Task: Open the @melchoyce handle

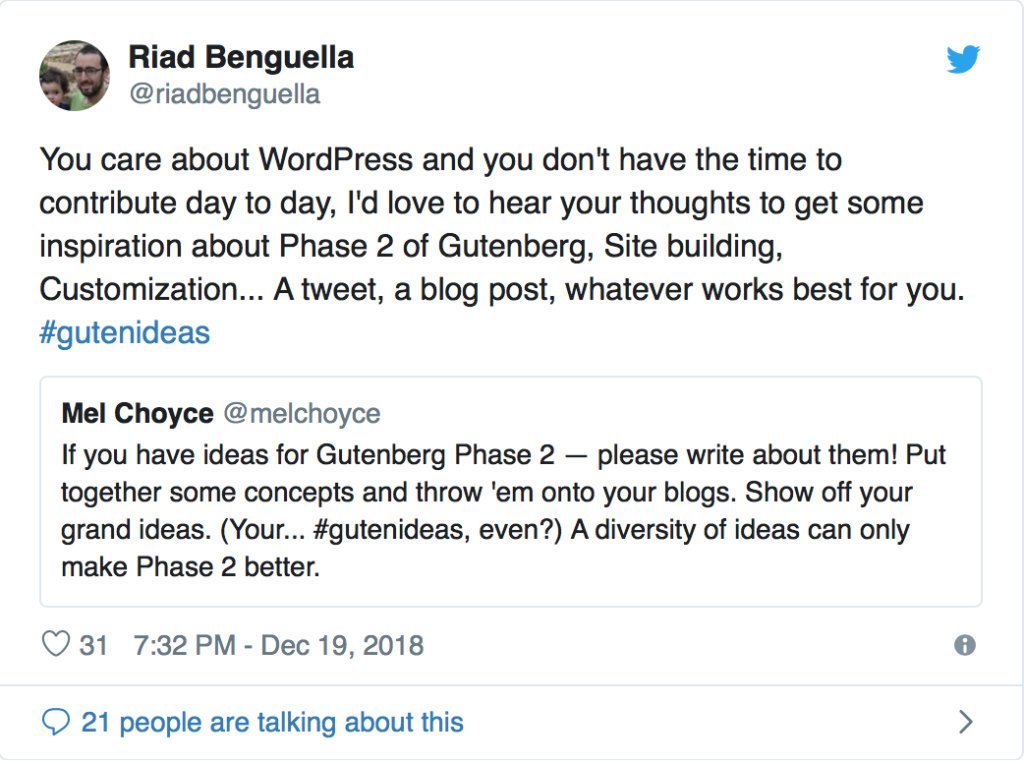Action: point(302,413)
